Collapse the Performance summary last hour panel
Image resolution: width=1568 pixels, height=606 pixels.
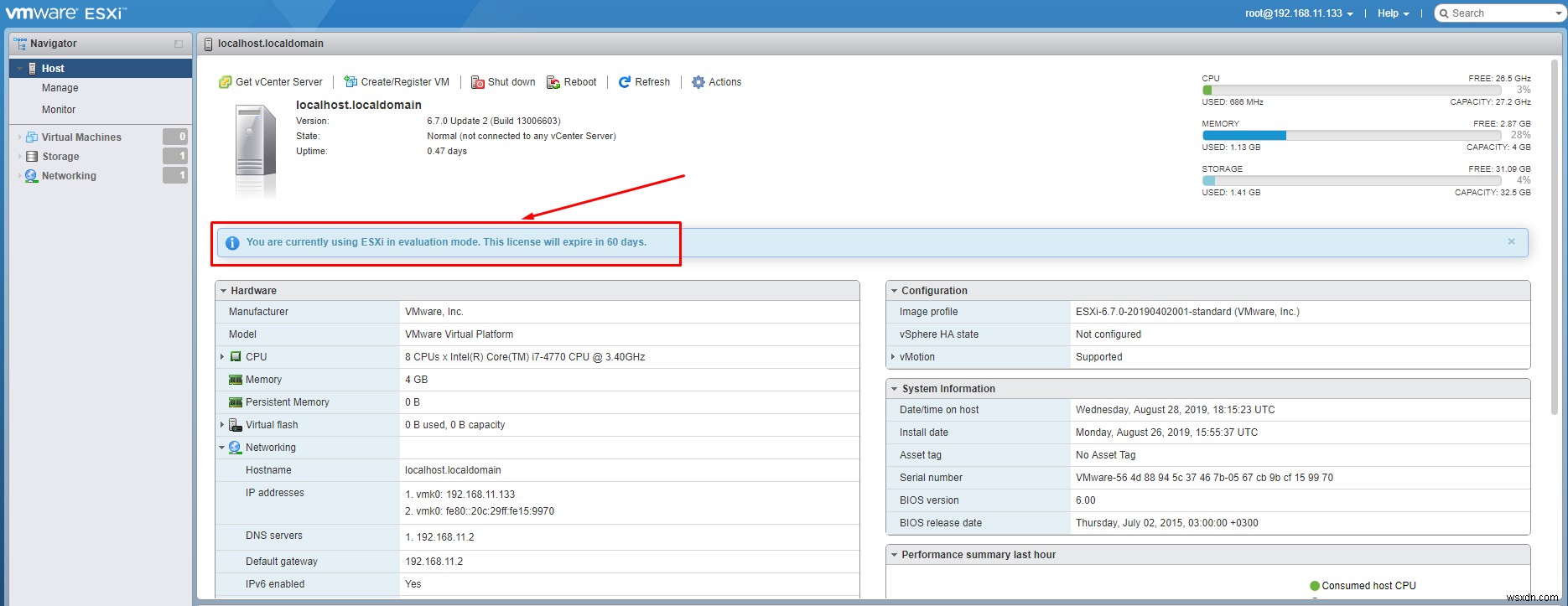tap(895, 555)
